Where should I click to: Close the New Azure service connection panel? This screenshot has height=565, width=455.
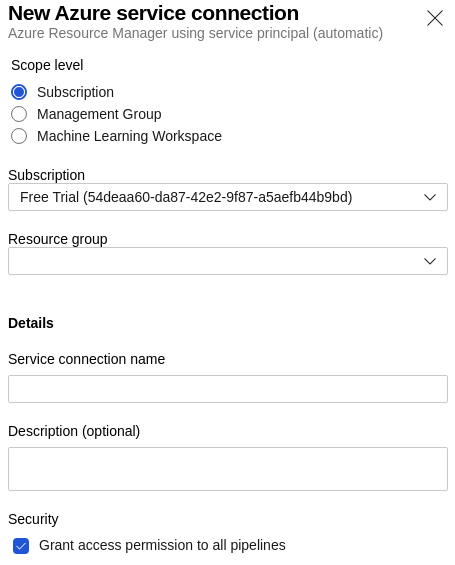click(434, 18)
